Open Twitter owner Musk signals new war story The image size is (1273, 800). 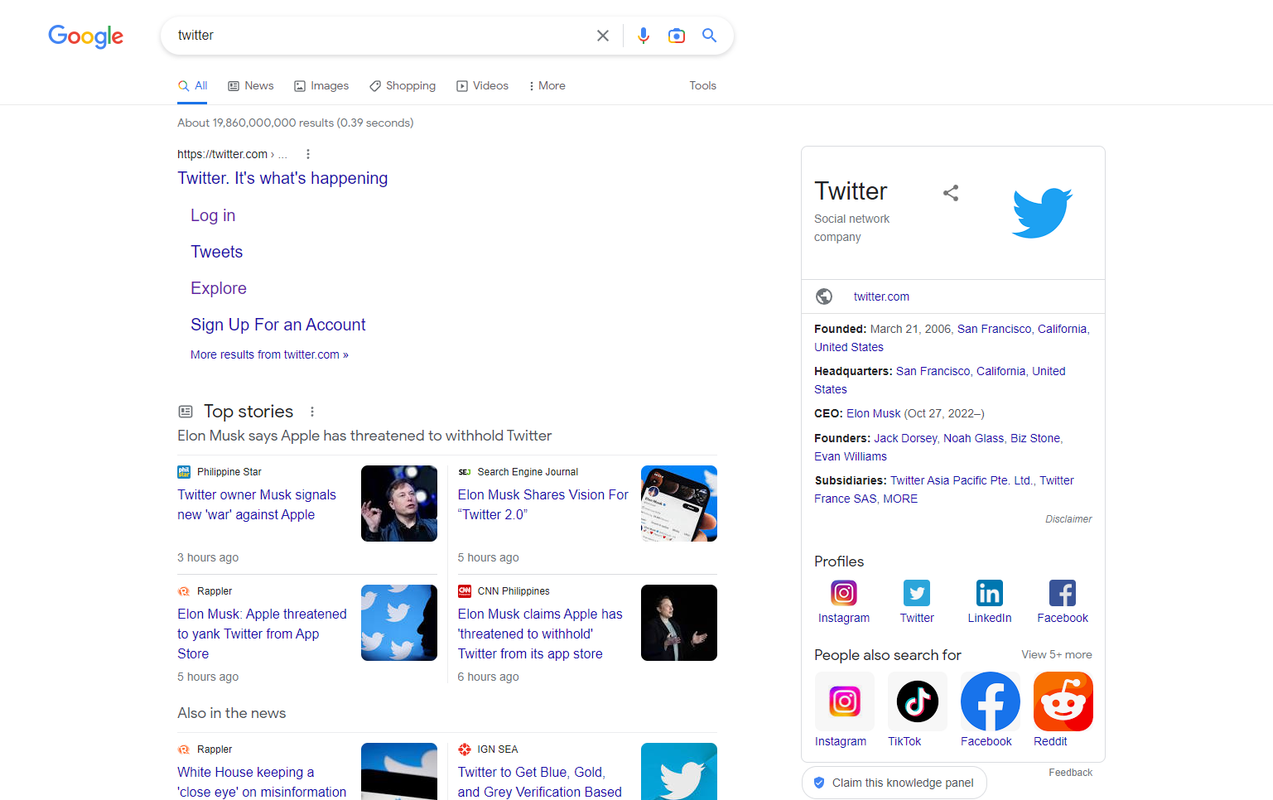[x=257, y=505]
